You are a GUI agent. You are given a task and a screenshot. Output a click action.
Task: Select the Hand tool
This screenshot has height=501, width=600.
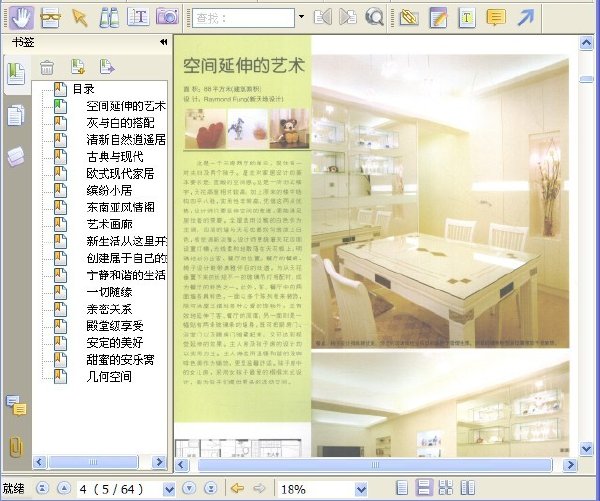tap(22, 17)
